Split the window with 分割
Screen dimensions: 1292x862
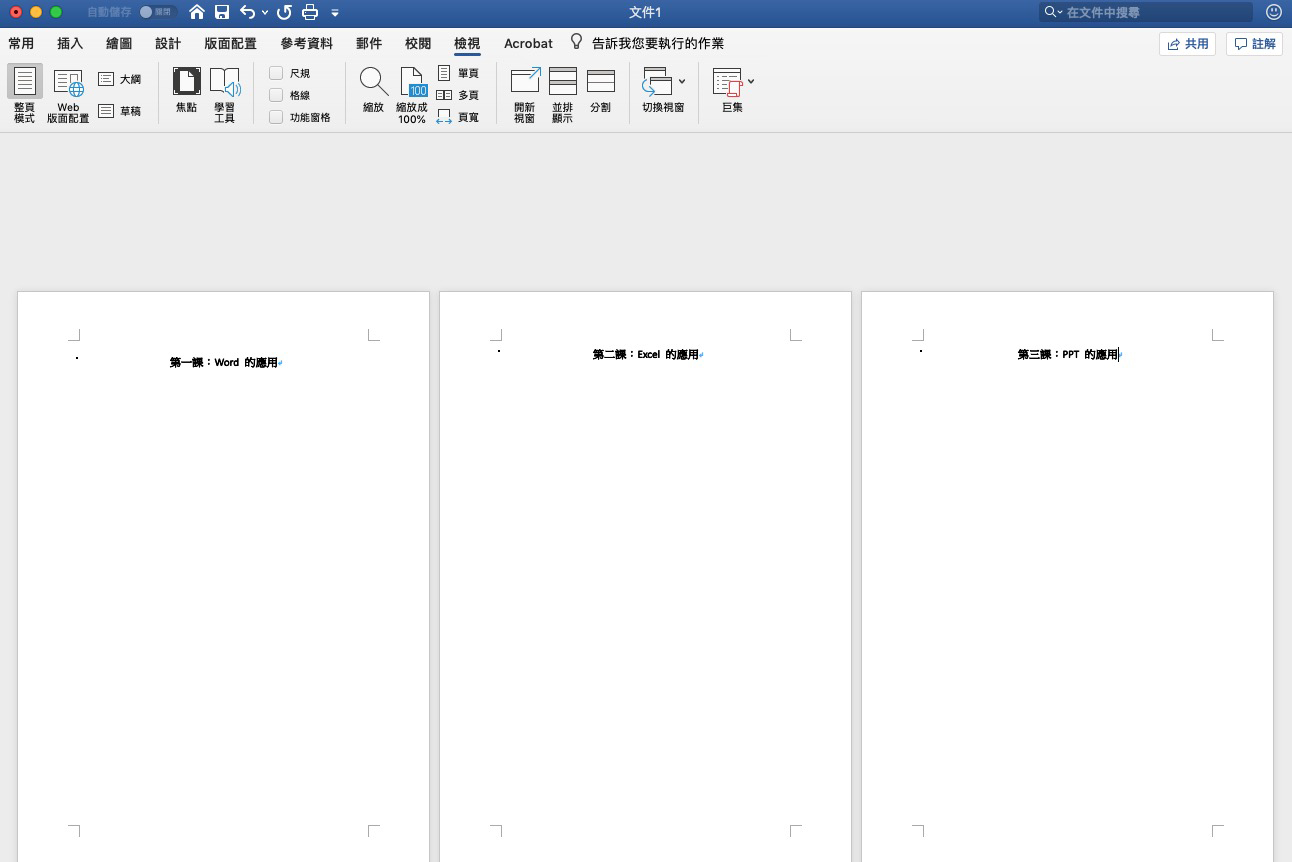tap(600, 82)
